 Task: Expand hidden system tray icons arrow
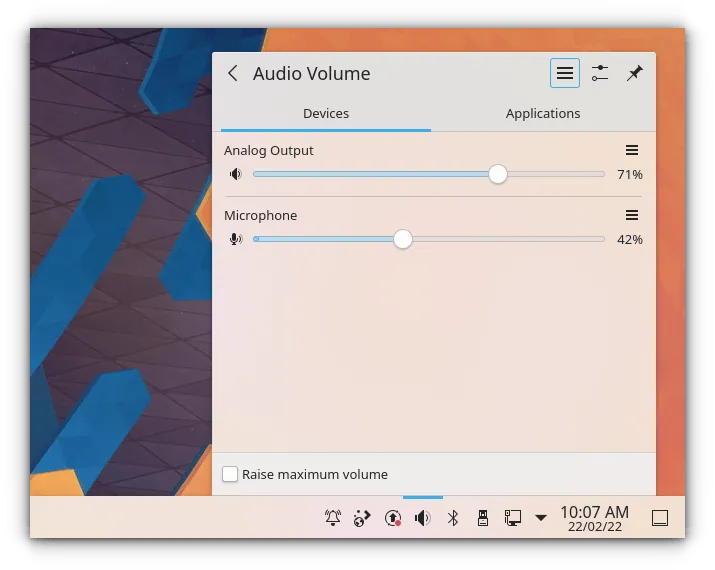coord(541,518)
